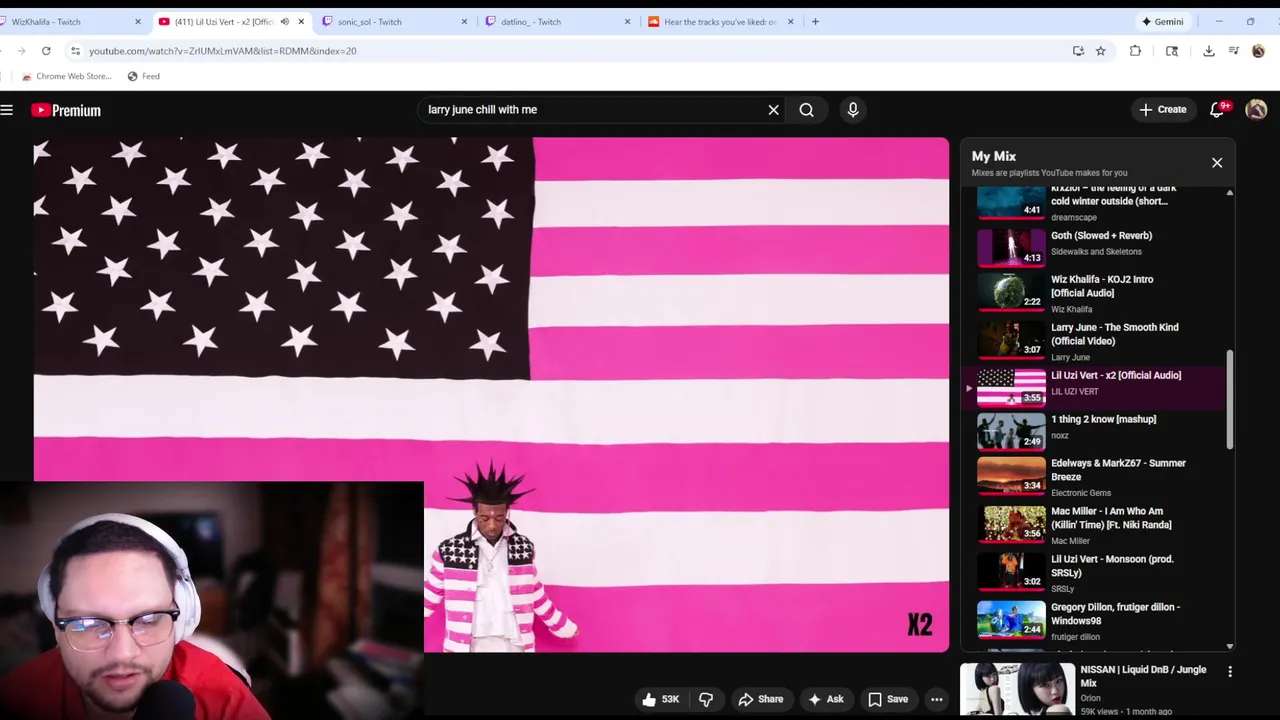Open more actions ellipsis under video
Image resolution: width=1280 pixels, height=720 pixels.
(936, 699)
